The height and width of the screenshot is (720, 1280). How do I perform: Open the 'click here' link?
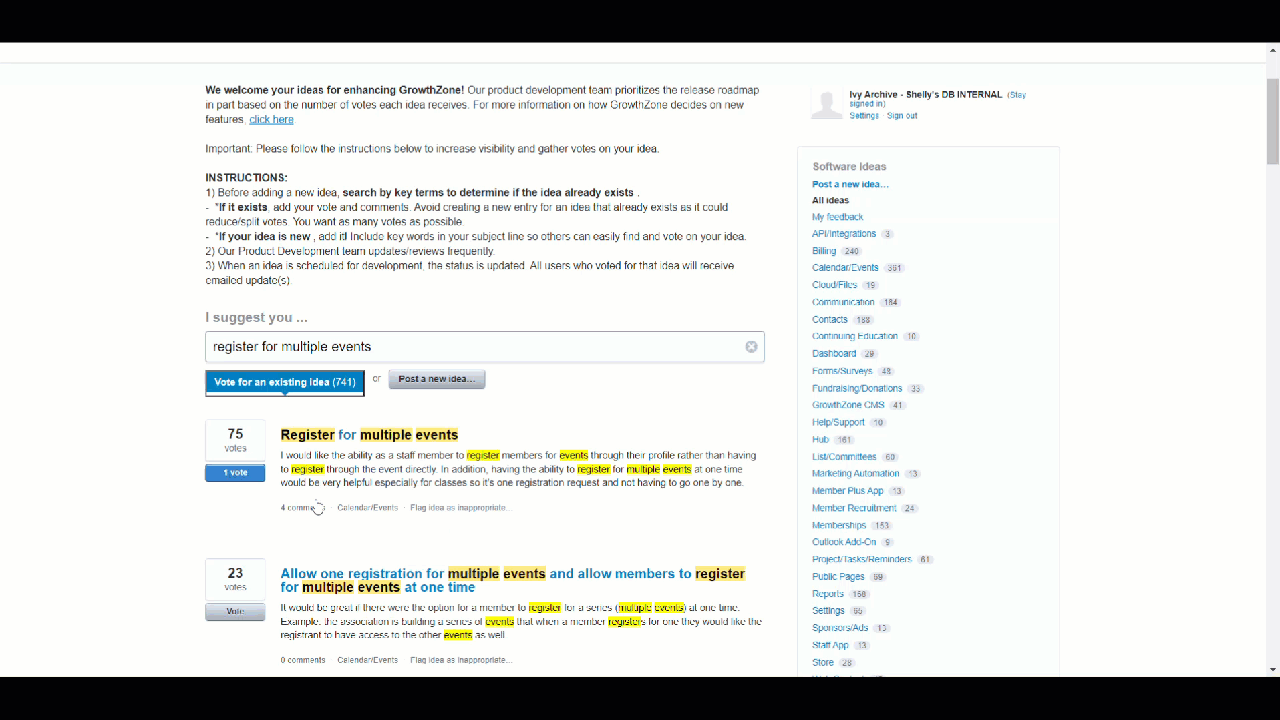pyautogui.click(x=271, y=120)
